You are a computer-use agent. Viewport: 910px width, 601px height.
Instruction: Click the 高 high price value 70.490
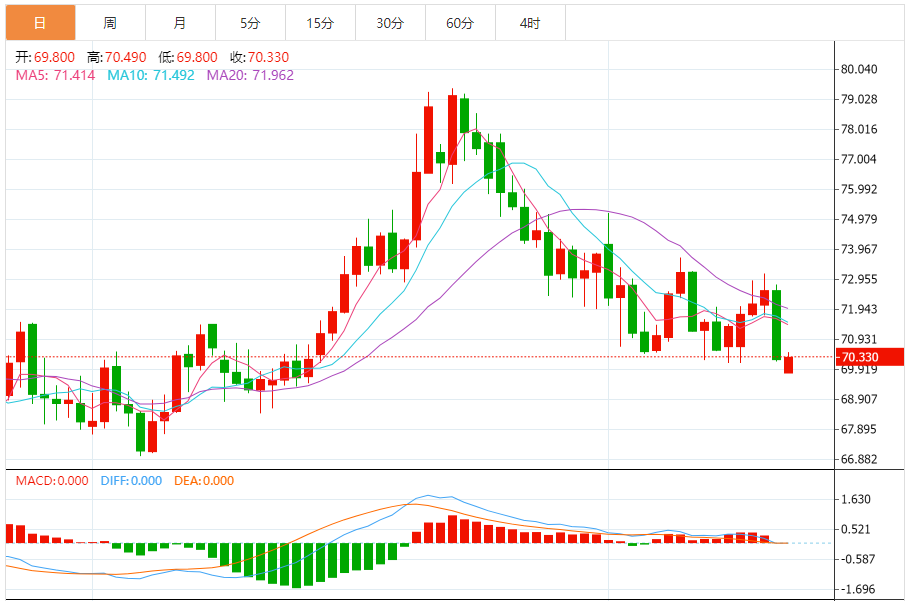tap(125, 57)
